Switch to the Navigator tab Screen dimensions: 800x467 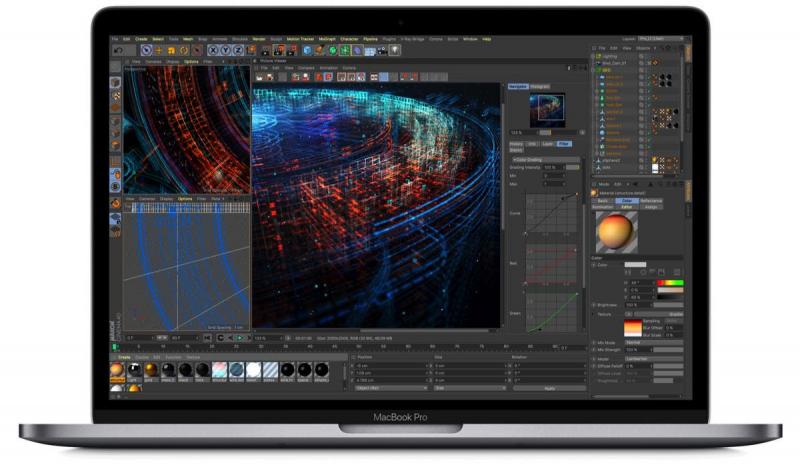click(518, 87)
